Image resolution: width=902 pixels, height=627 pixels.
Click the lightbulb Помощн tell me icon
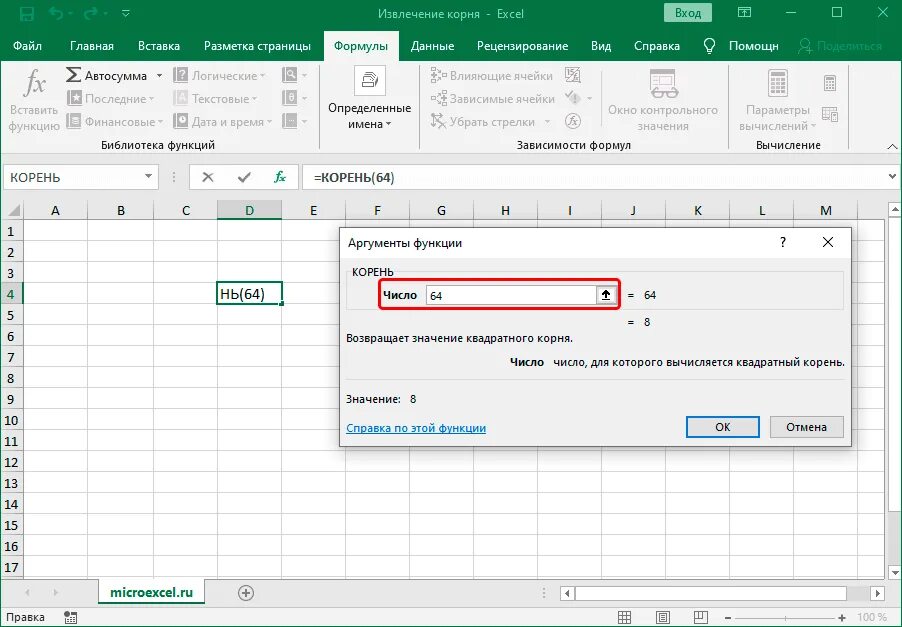coord(709,46)
